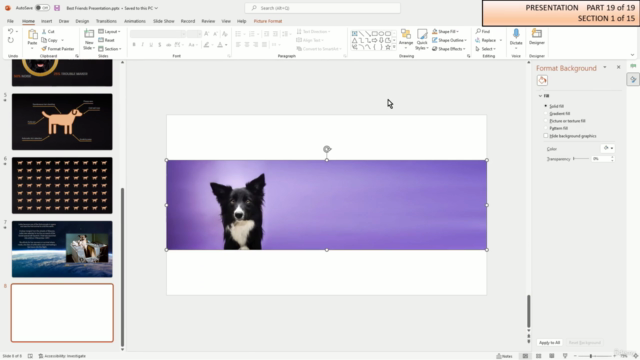Open Notes from the status bar

coord(504,356)
